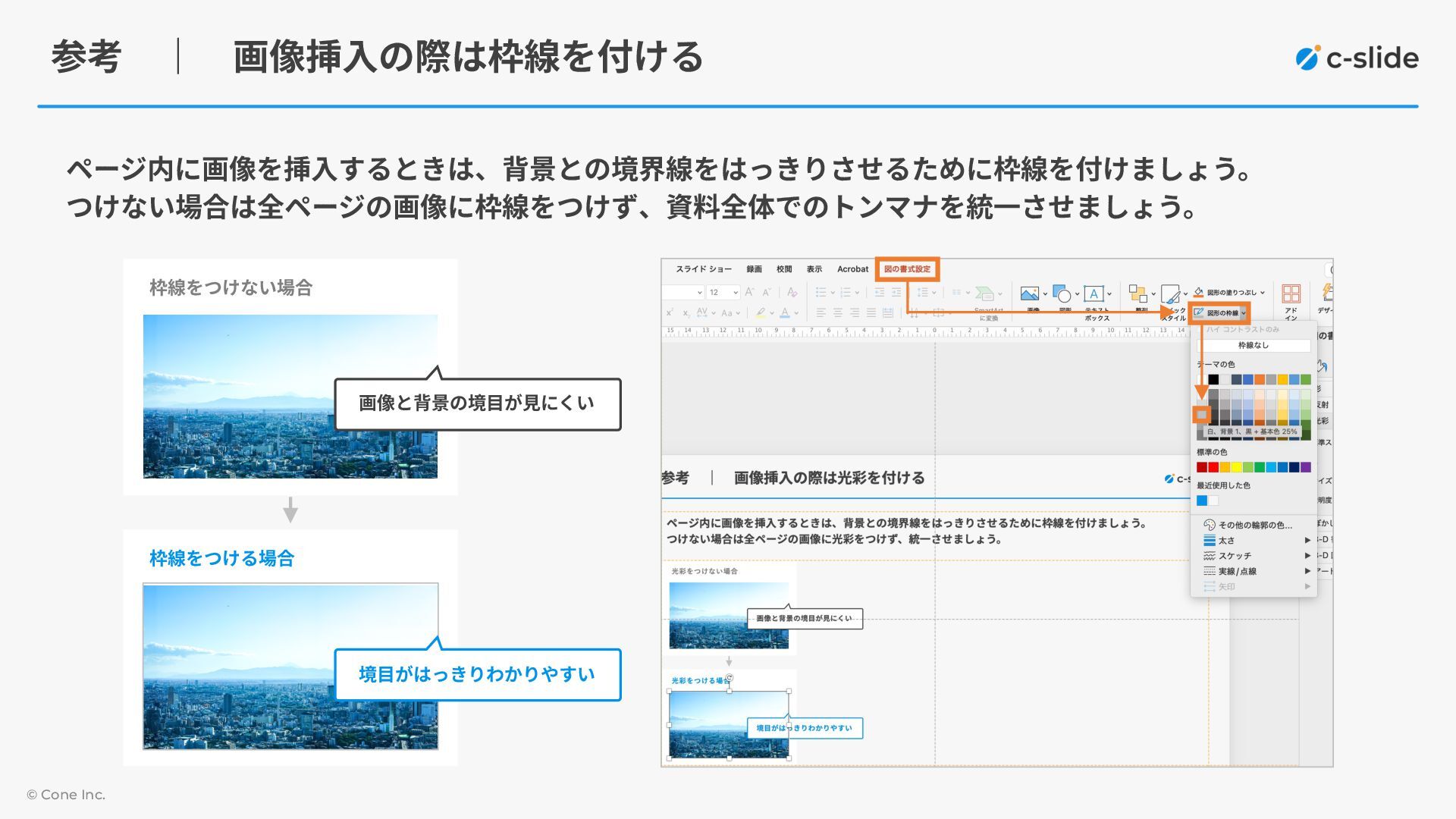This screenshot has height=819, width=1456.
Task: Open the 図形の塗りつぶし dropdown
Action: point(1262,293)
